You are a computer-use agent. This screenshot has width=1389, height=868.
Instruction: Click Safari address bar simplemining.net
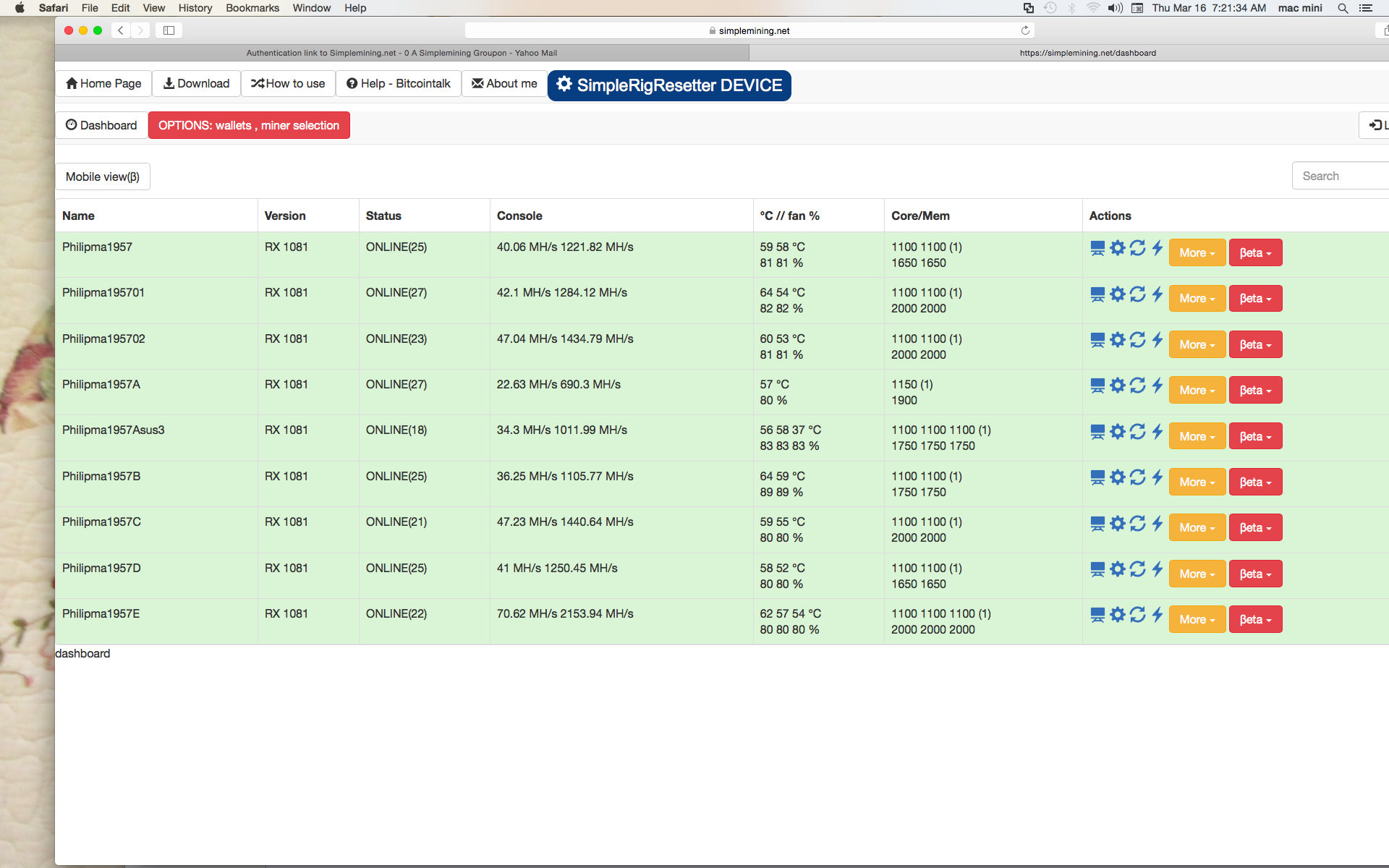click(x=749, y=30)
